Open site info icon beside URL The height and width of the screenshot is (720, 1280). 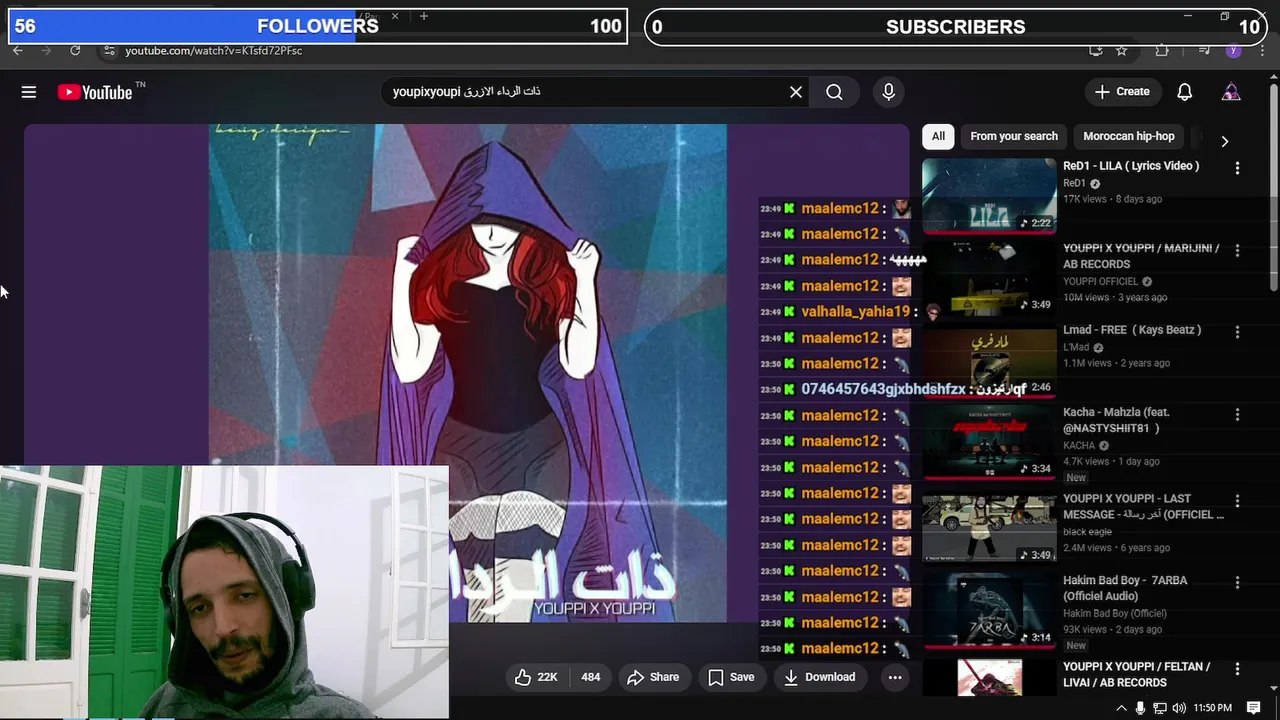[110, 50]
